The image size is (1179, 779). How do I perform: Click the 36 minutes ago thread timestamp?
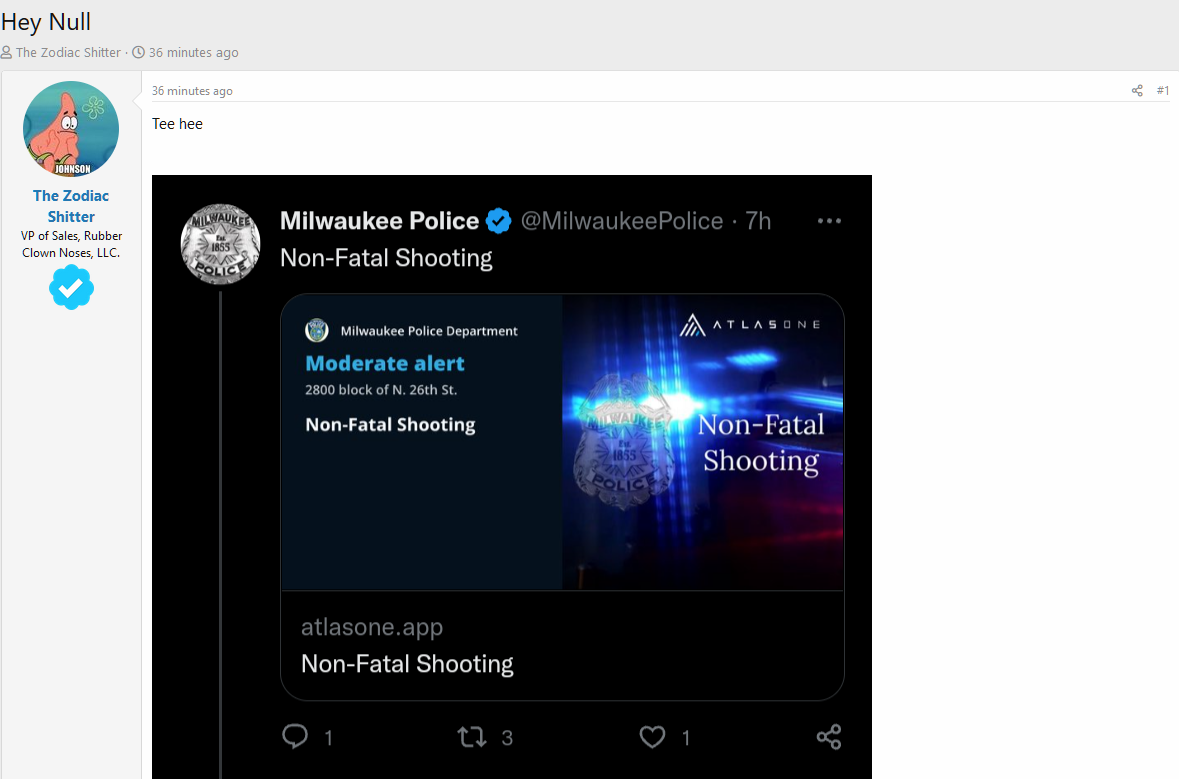[193, 53]
